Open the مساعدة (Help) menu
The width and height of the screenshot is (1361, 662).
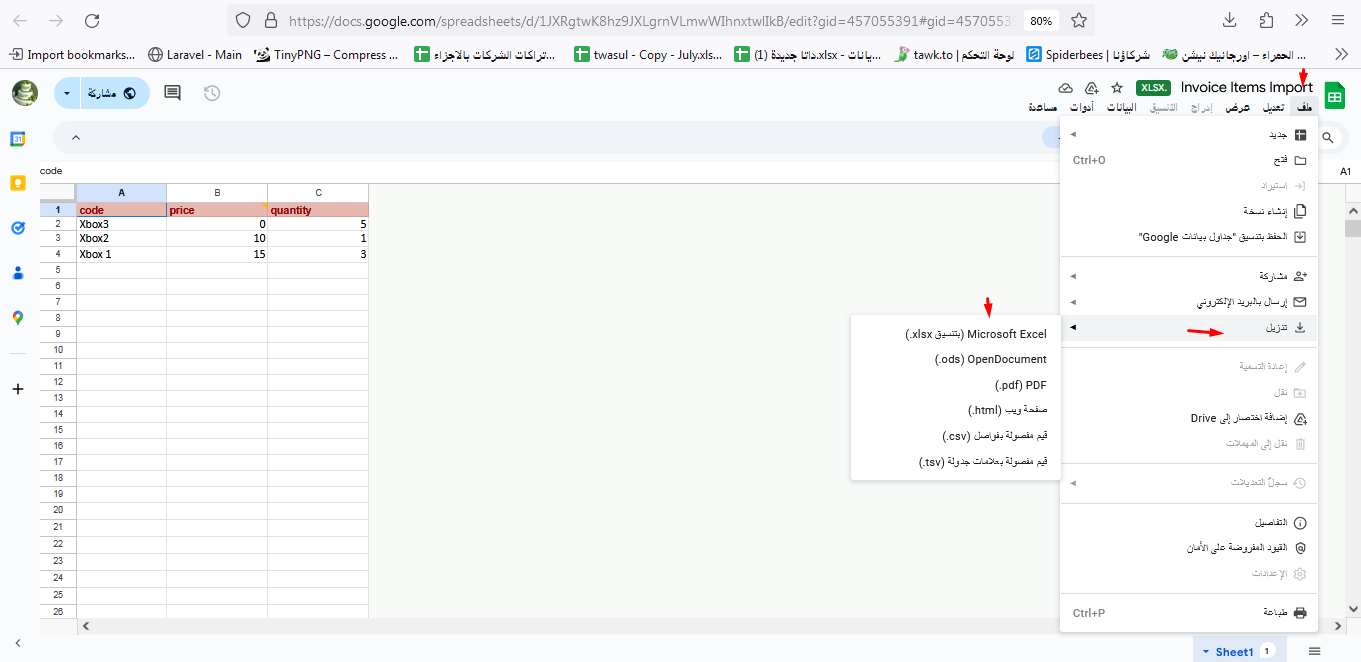click(1044, 107)
